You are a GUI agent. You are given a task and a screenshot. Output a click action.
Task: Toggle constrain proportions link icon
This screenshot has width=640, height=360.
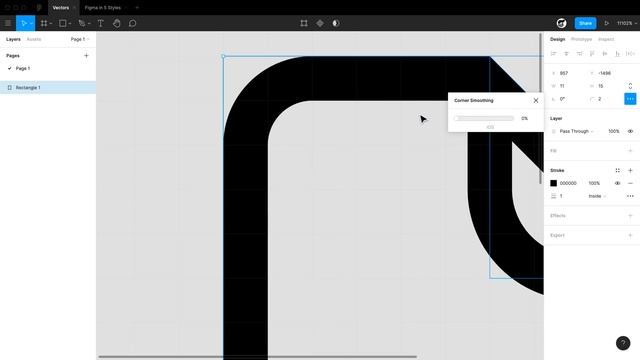pos(630,86)
